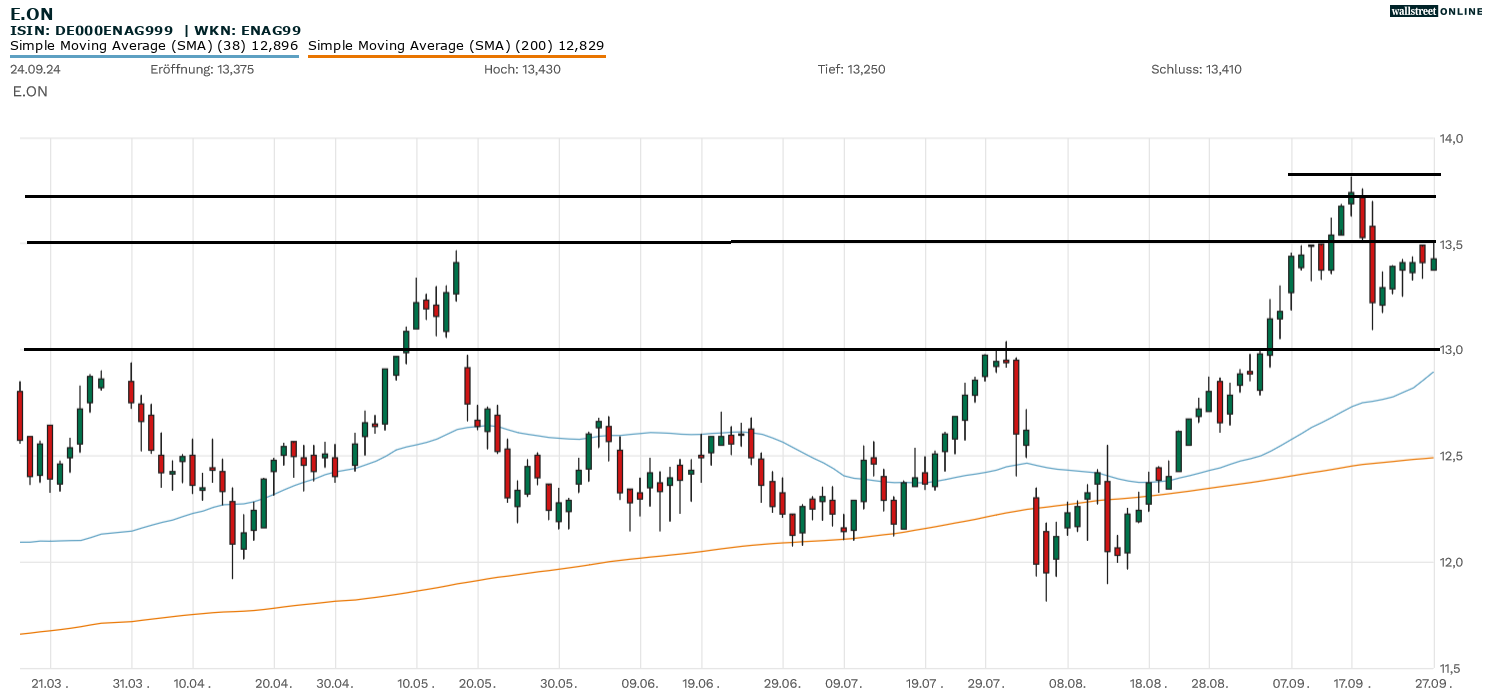Viewport: 1490px width, 689px height.
Task: Click the blue SMA 38 legend line
Action: (x=154, y=56)
